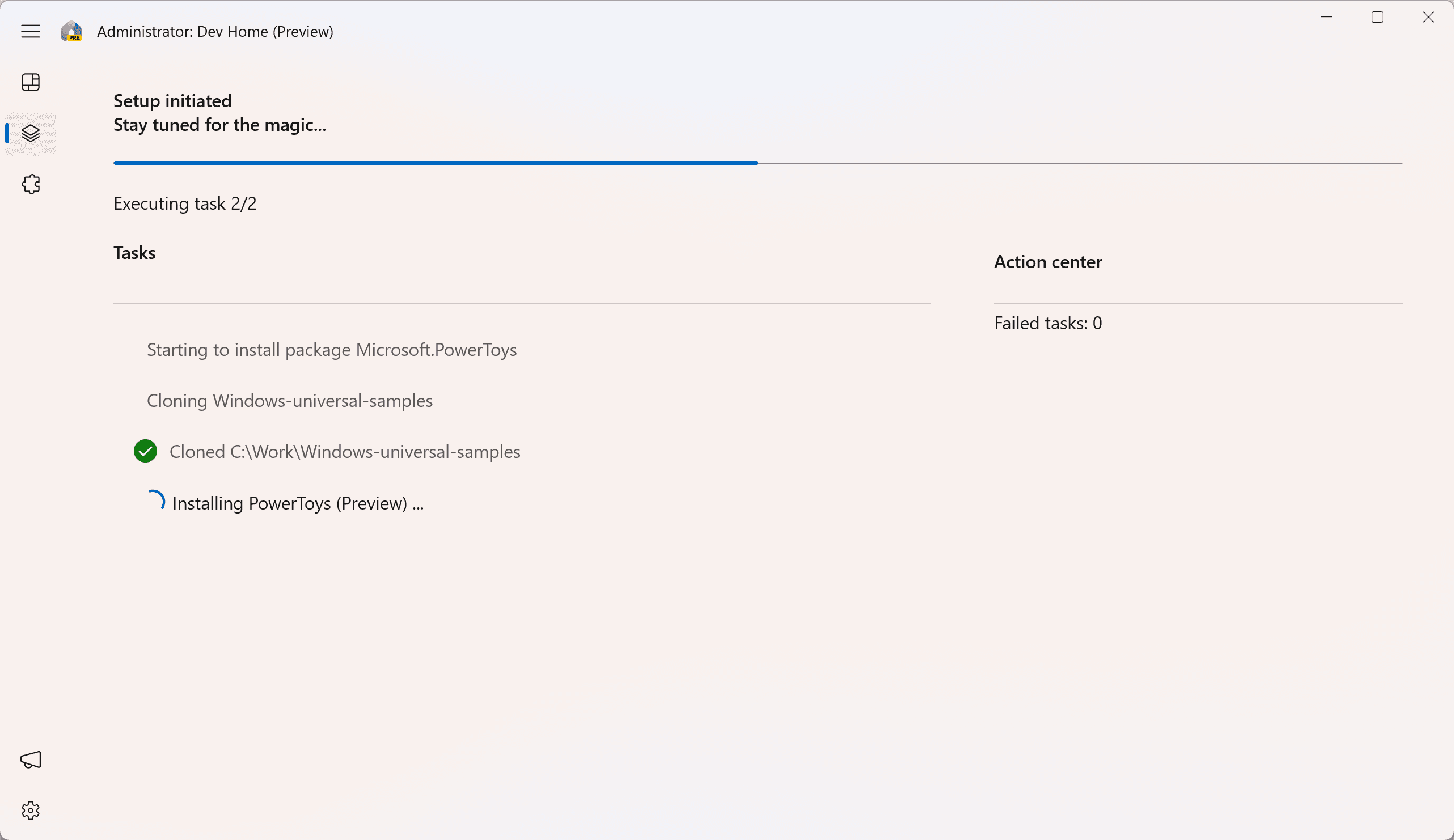Click the Action center heading
Image resolution: width=1454 pixels, height=840 pixels.
pyautogui.click(x=1048, y=262)
